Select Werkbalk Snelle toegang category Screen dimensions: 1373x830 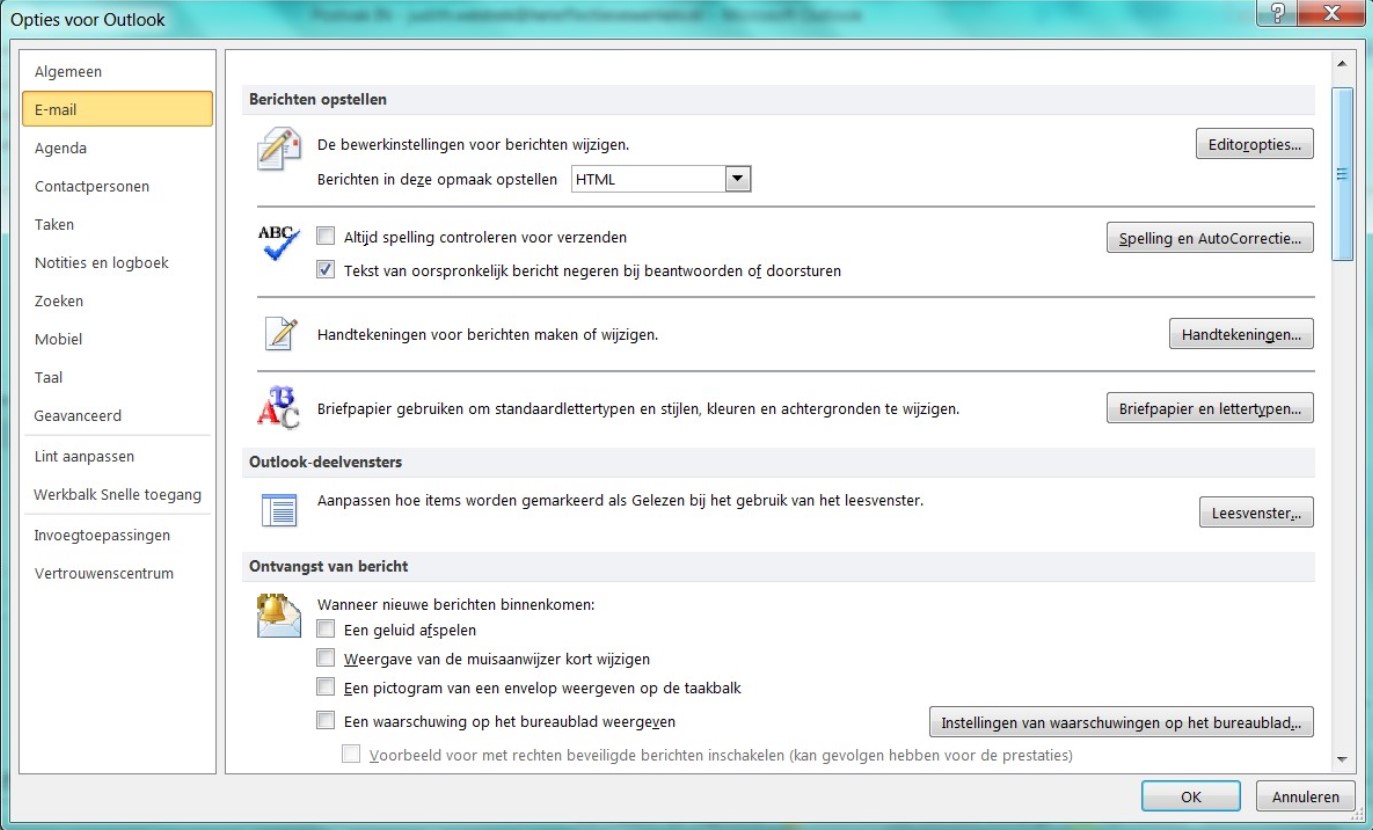pyautogui.click(x=118, y=494)
